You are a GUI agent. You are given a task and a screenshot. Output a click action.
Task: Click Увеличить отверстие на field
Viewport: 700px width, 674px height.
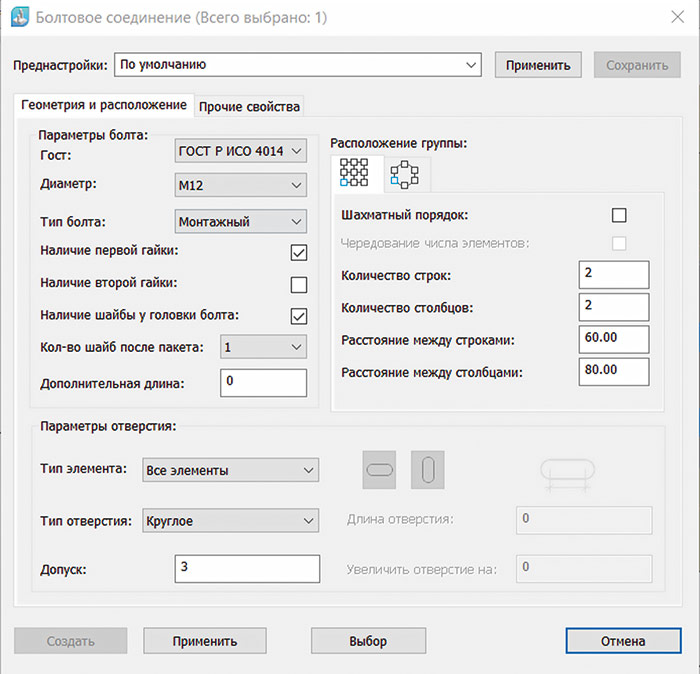[584, 569]
